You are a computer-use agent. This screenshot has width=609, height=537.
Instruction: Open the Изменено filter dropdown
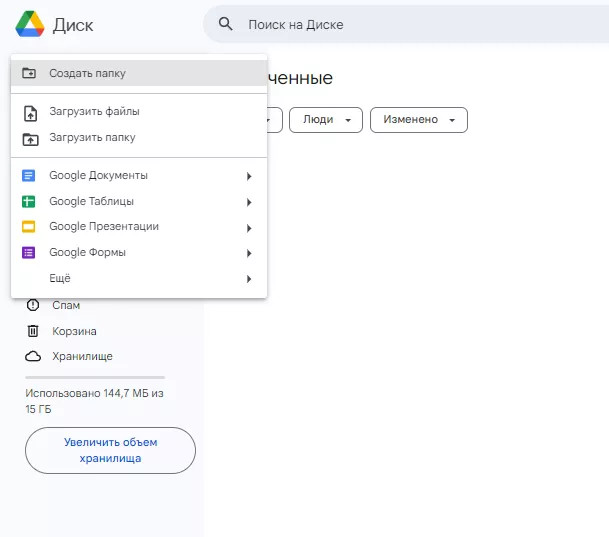(418, 120)
